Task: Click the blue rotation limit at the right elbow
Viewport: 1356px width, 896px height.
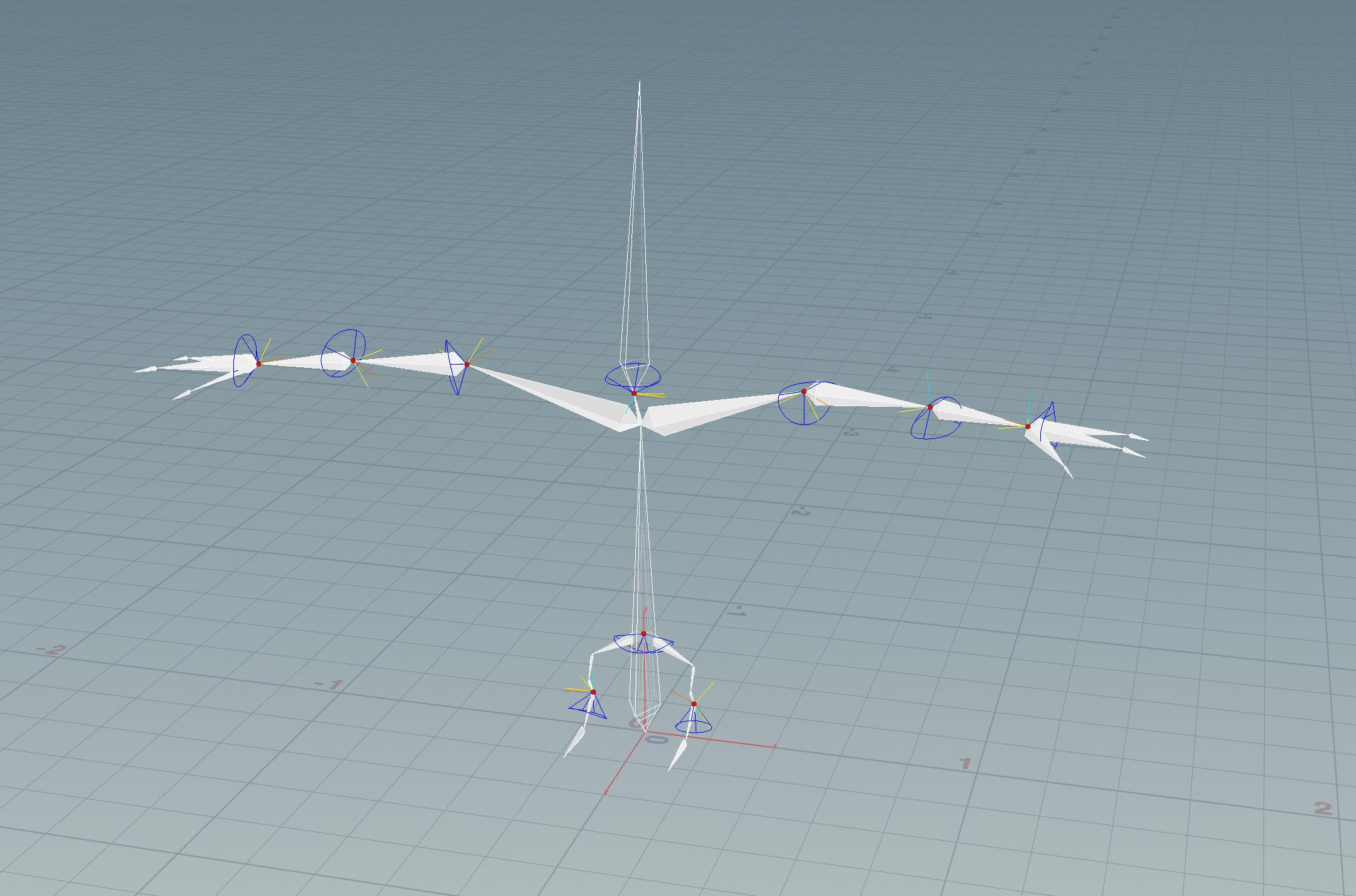Action: (936, 419)
